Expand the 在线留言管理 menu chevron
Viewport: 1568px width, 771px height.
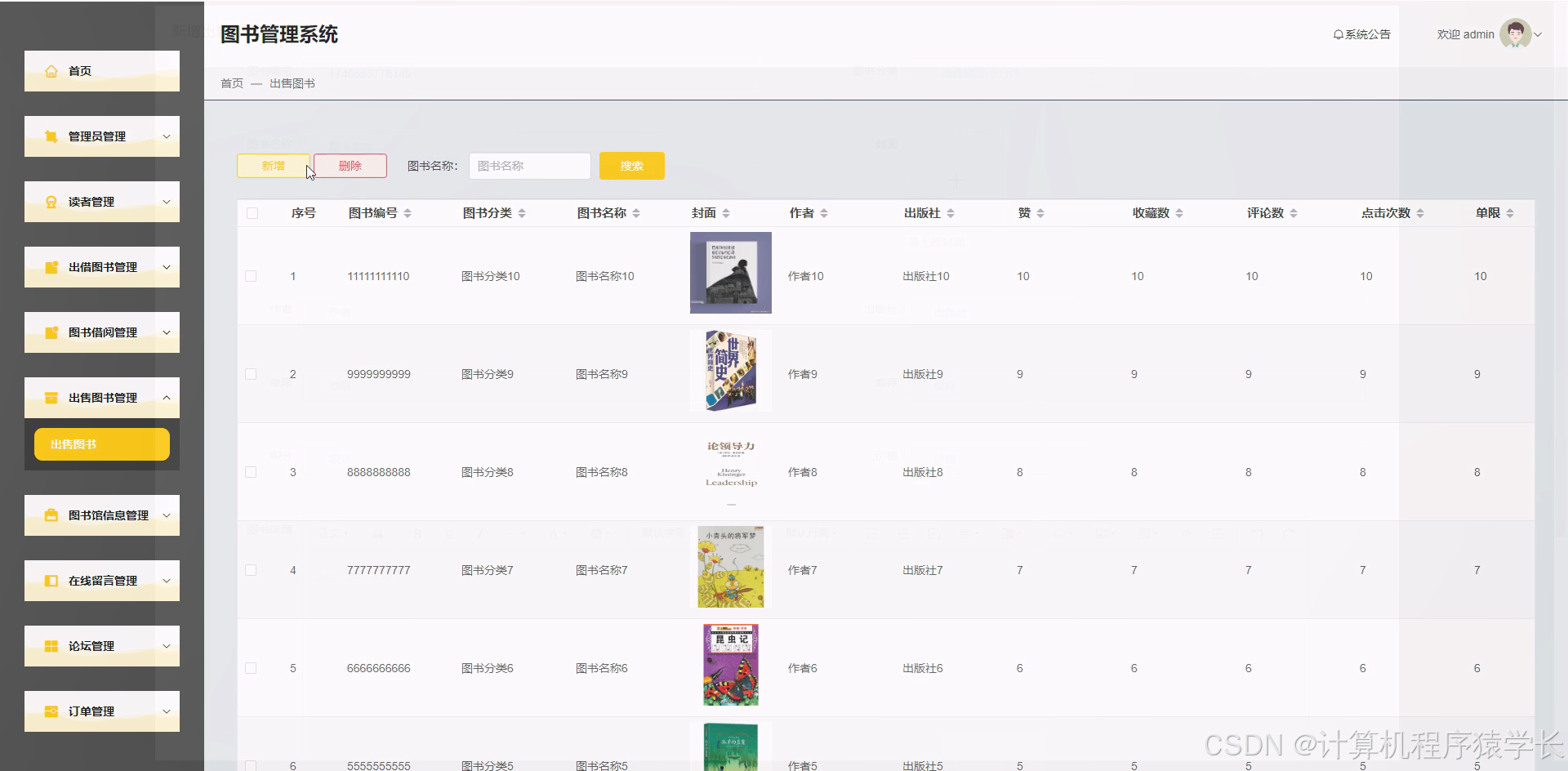click(167, 581)
